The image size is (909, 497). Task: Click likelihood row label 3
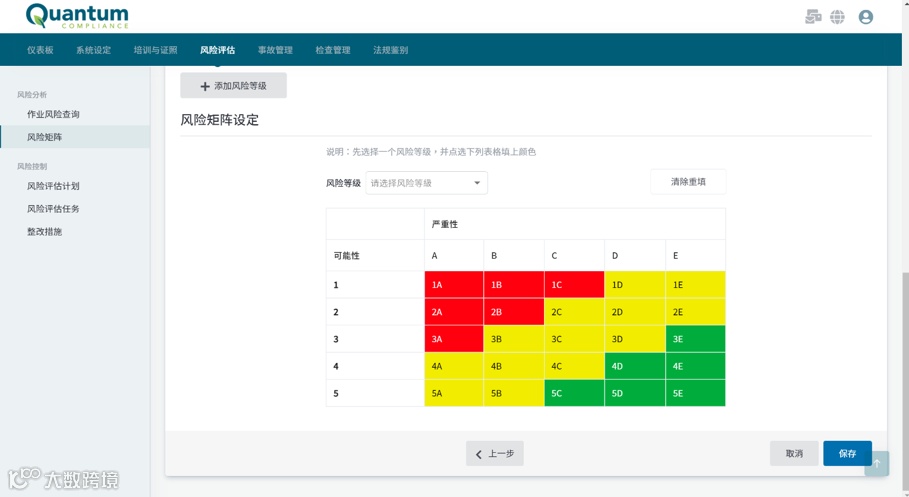click(375, 339)
